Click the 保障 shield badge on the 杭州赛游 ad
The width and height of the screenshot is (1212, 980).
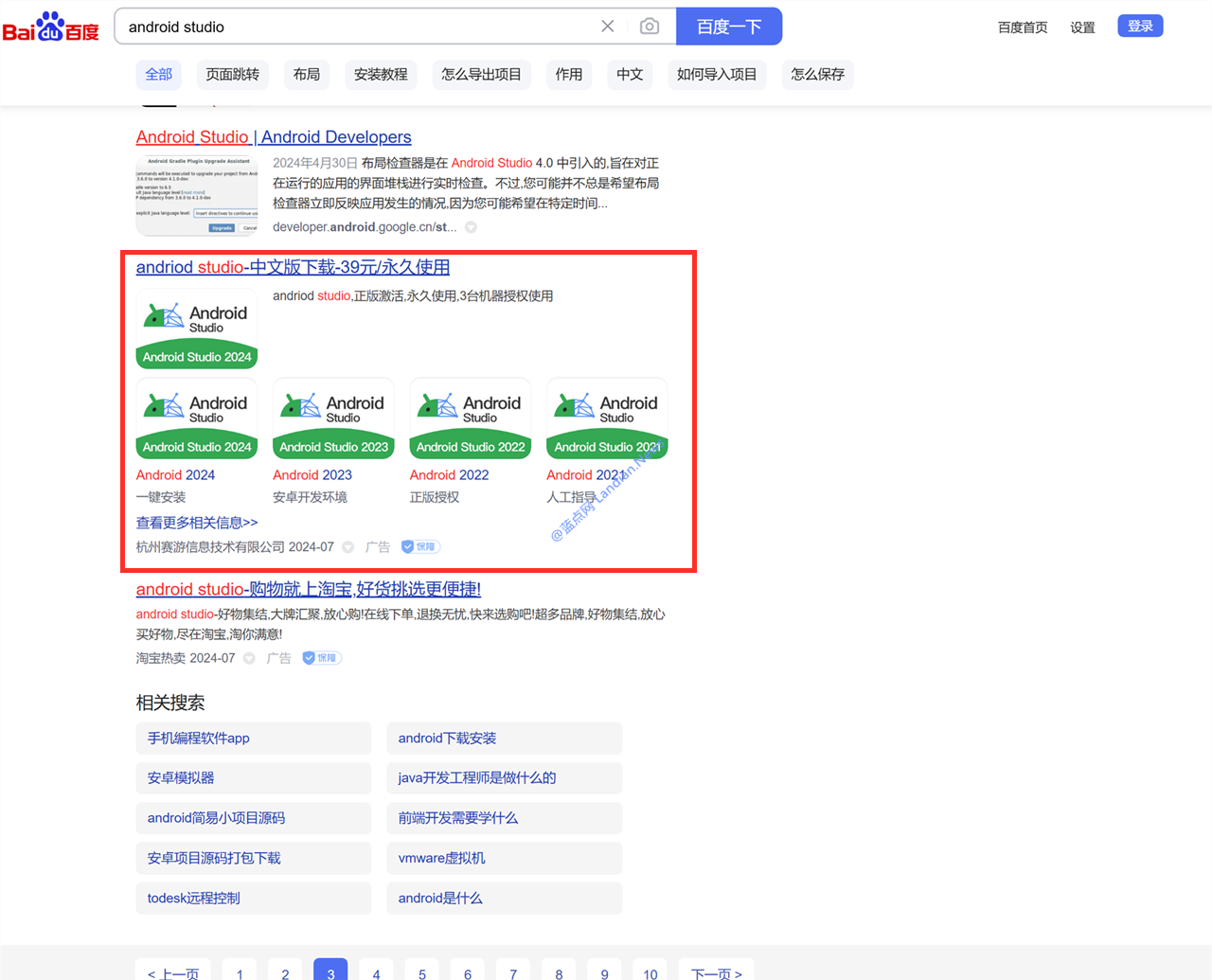[x=420, y=547]
